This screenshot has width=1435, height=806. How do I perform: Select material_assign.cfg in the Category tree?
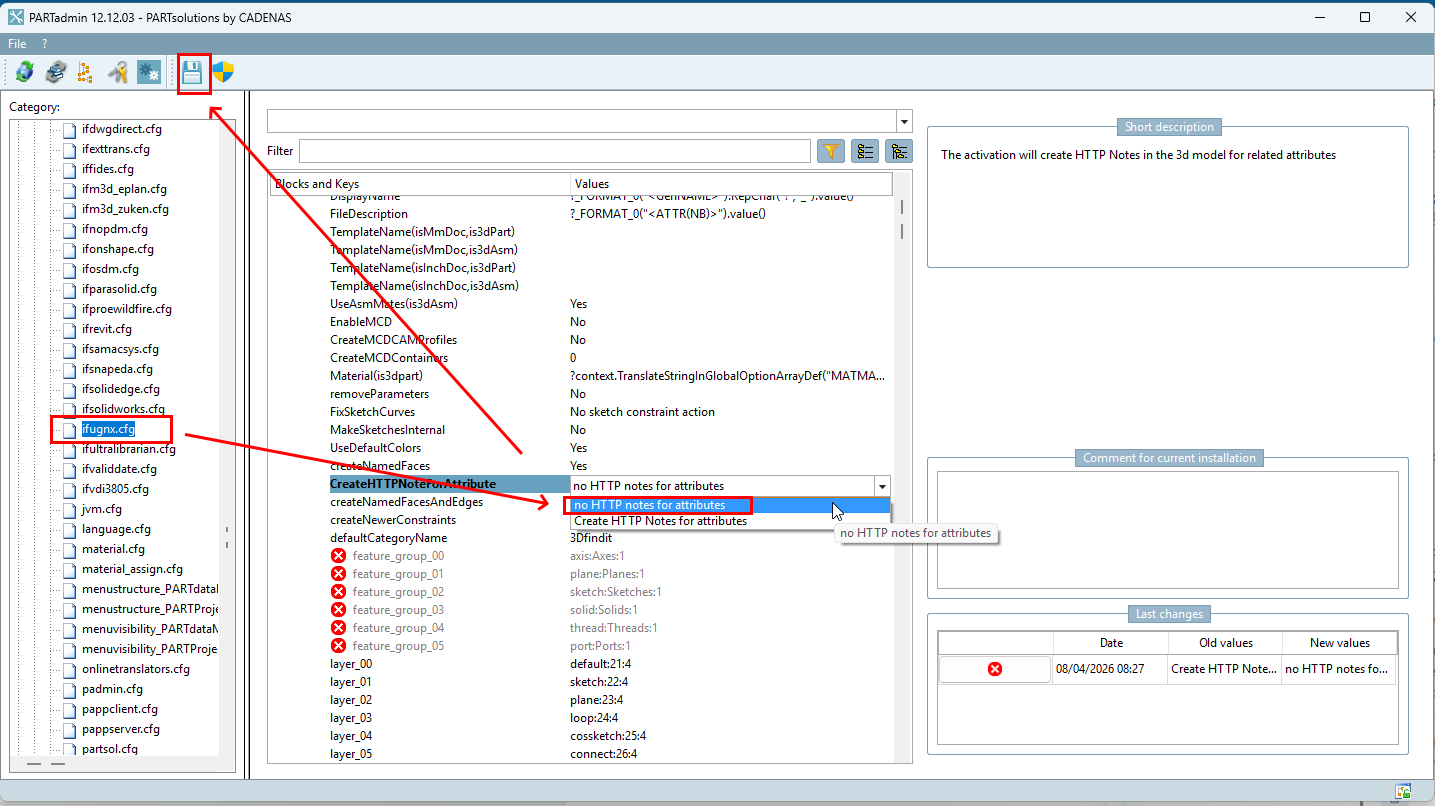tap(132, 569)
